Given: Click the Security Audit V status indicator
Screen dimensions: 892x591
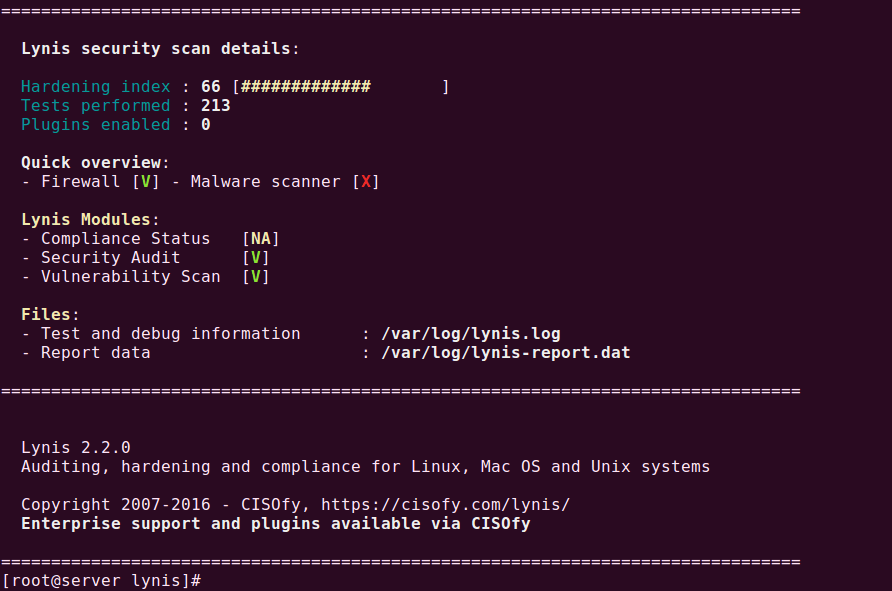Looking at the screenshot, I should tap(256, 258).
